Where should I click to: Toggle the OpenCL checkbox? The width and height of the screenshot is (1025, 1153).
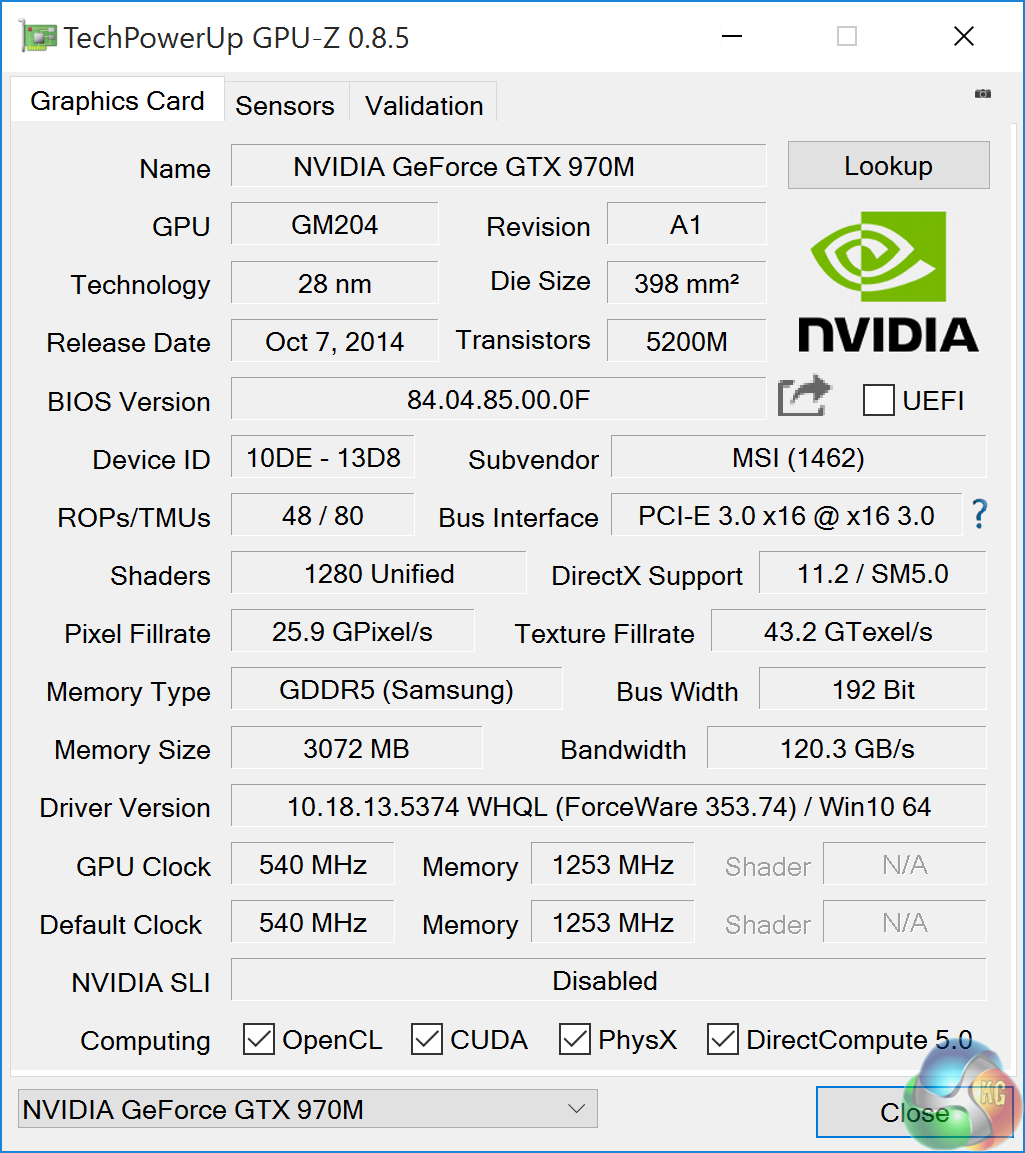259,1040
